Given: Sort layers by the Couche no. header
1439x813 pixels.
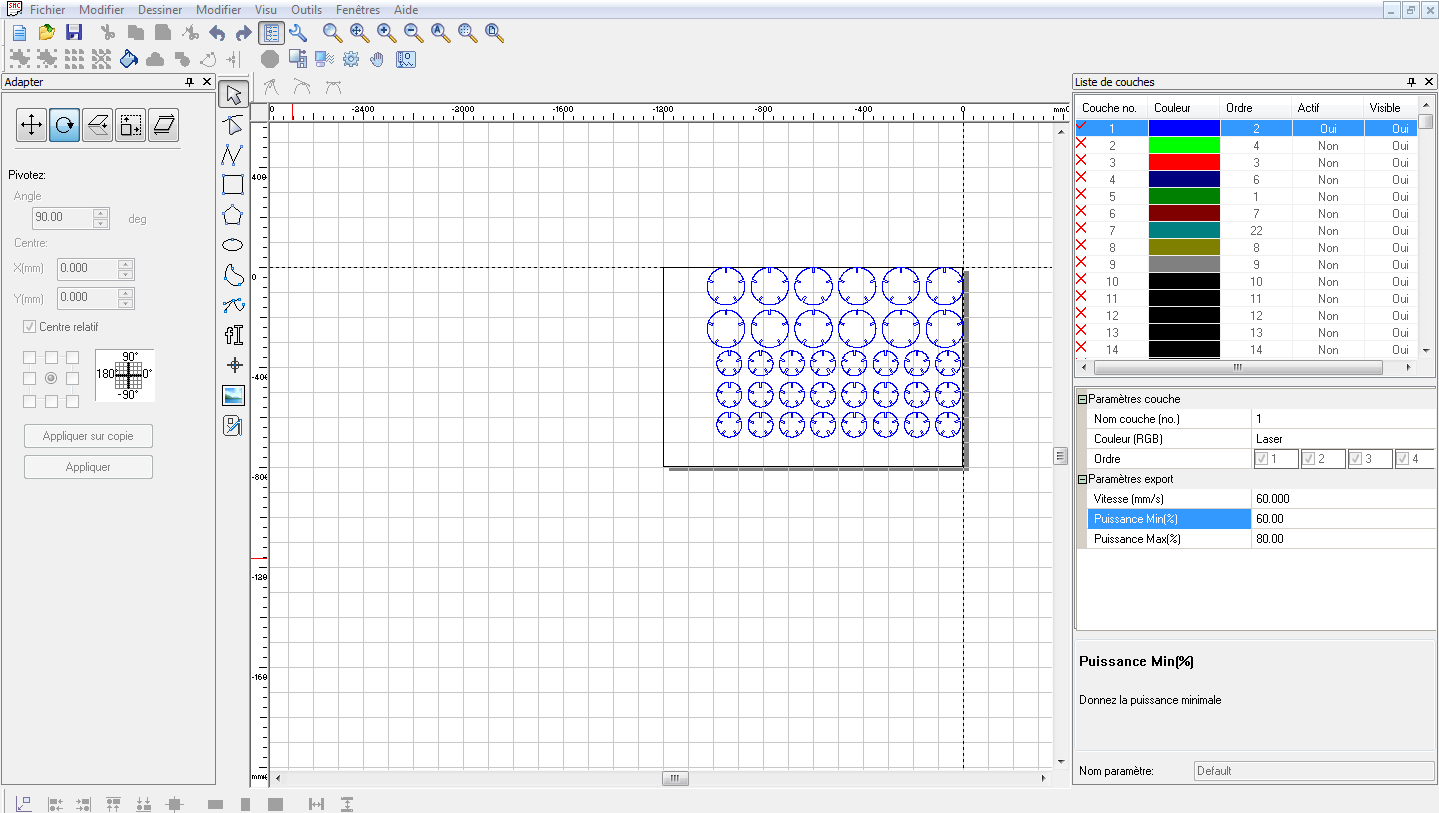Looking at the screenshot, I should point(1110,107).
